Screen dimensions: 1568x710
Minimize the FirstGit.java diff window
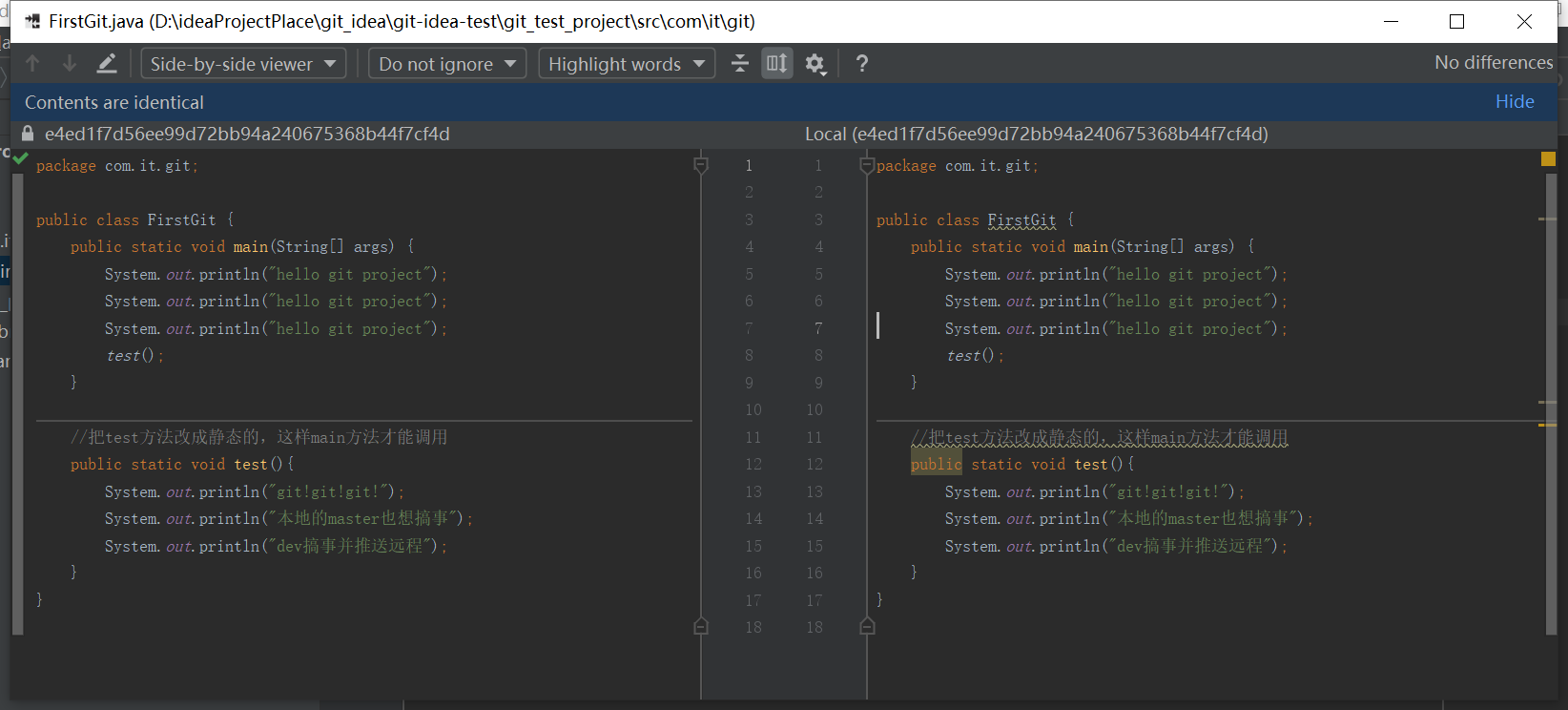[1391, 21]
